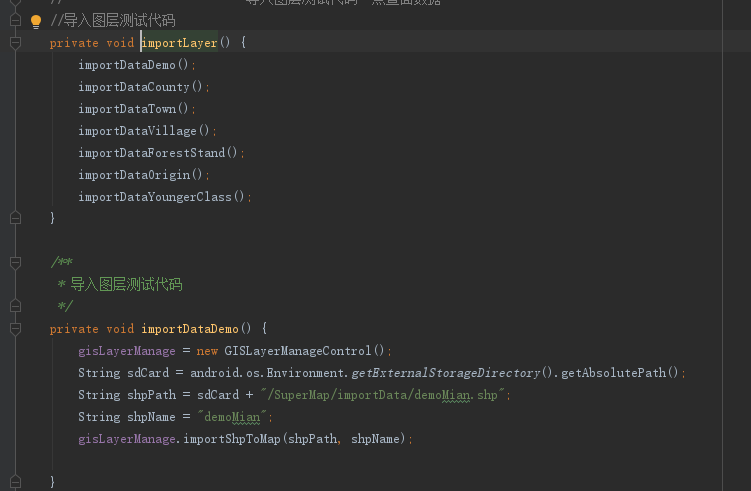Click the importDataOrigin() call
The image size is (751, 491).
[x=140, y=175]
